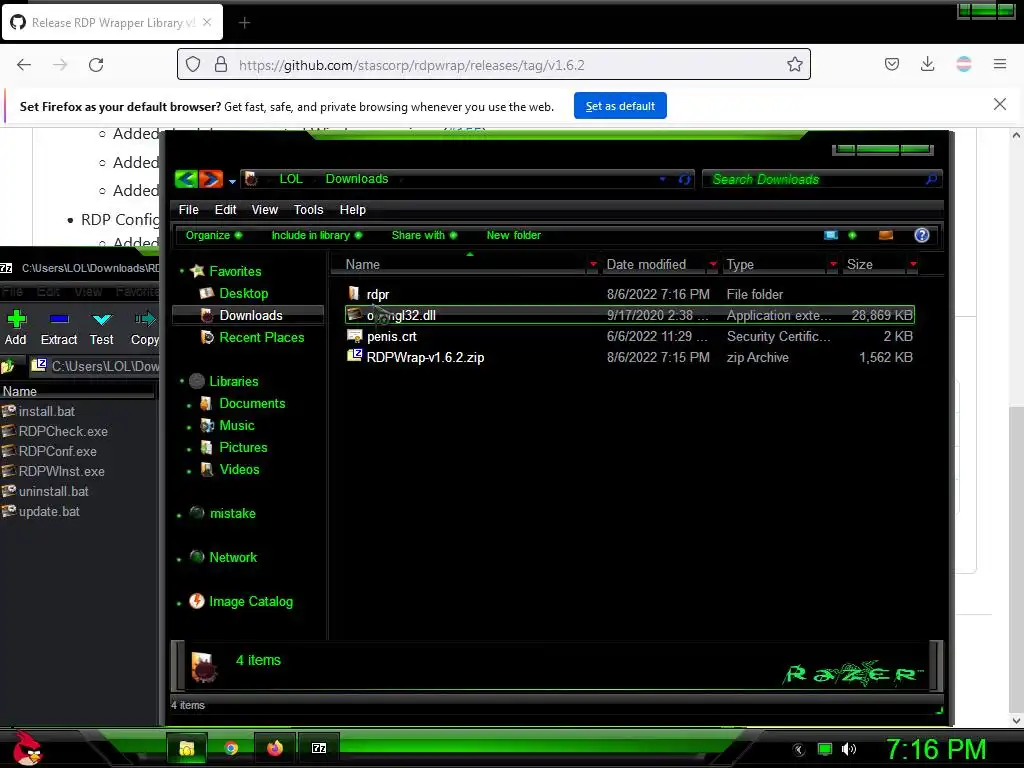Open the Firefox taskbar icon

pos(275,748)
